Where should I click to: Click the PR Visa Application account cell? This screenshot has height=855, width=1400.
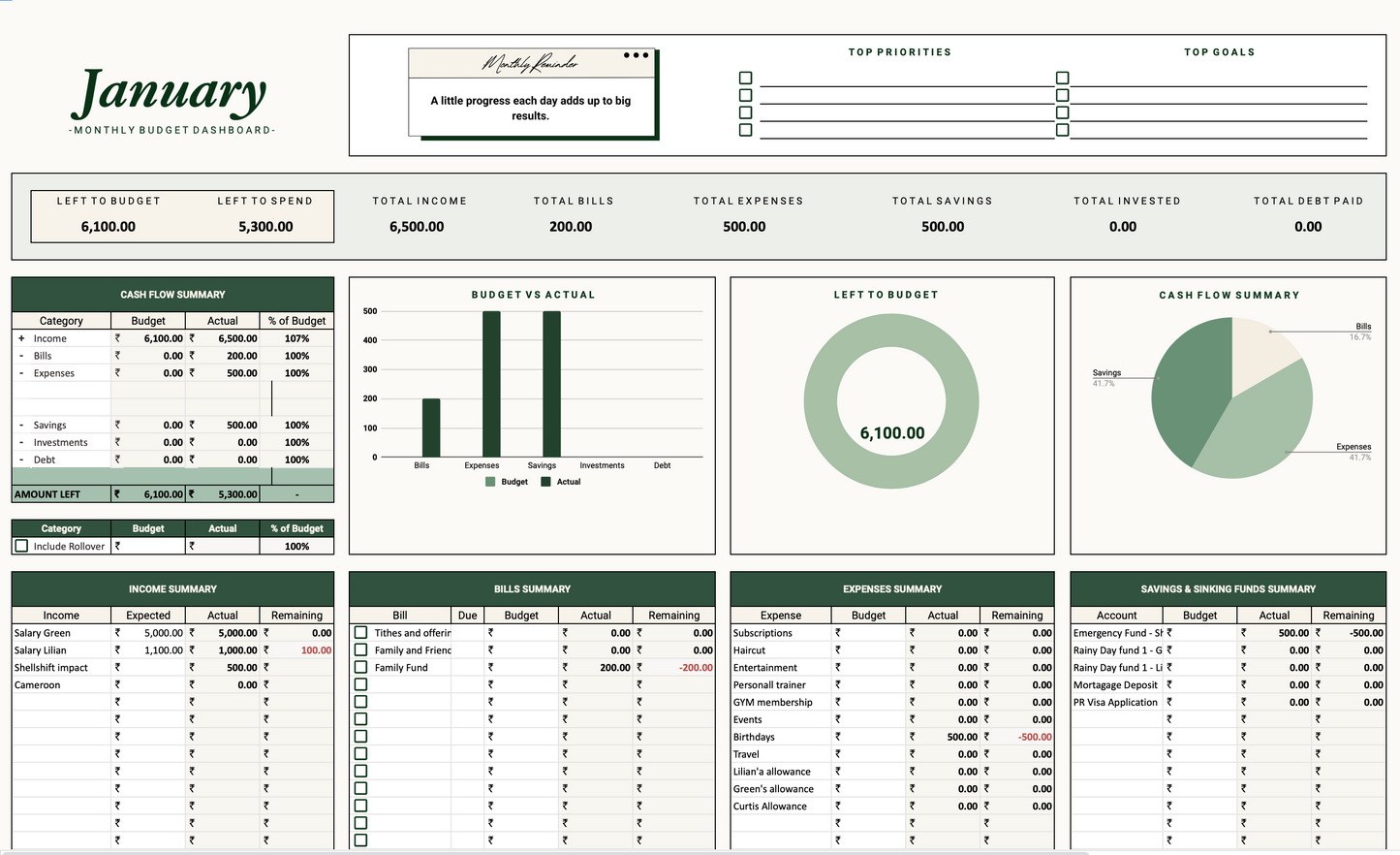point(1116,702)
